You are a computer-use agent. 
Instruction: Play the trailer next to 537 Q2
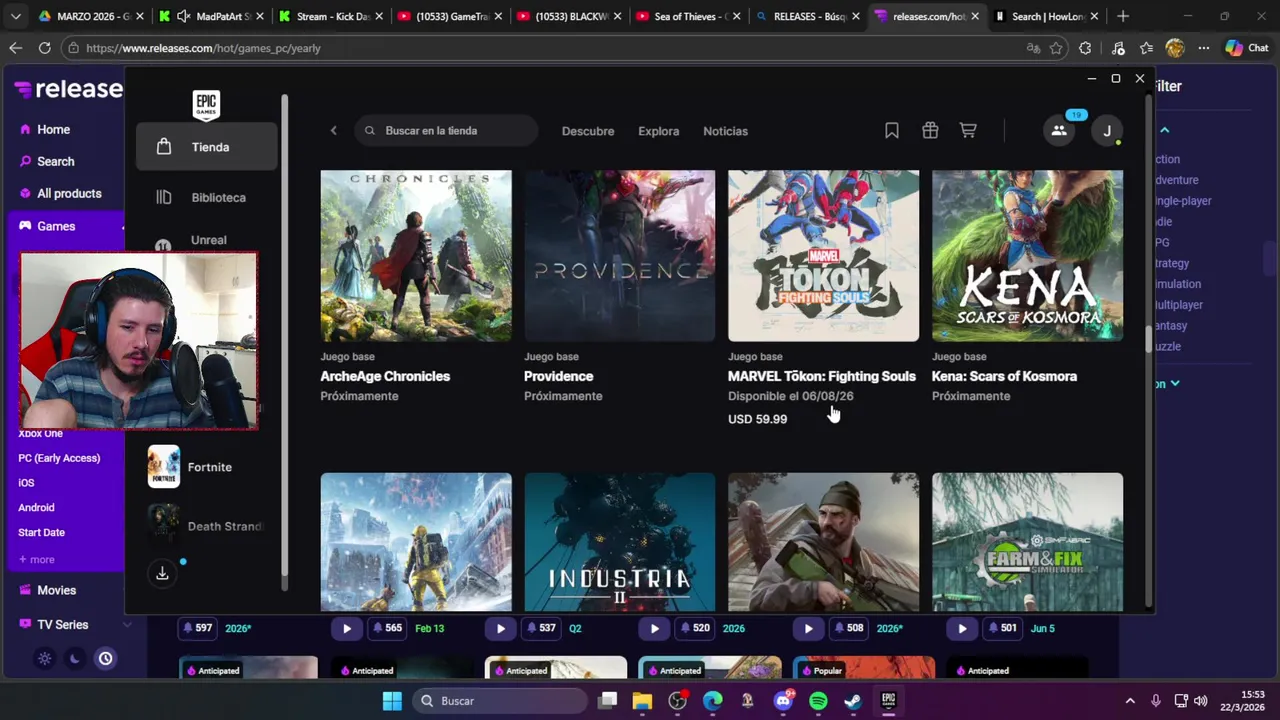coord(501,628)
